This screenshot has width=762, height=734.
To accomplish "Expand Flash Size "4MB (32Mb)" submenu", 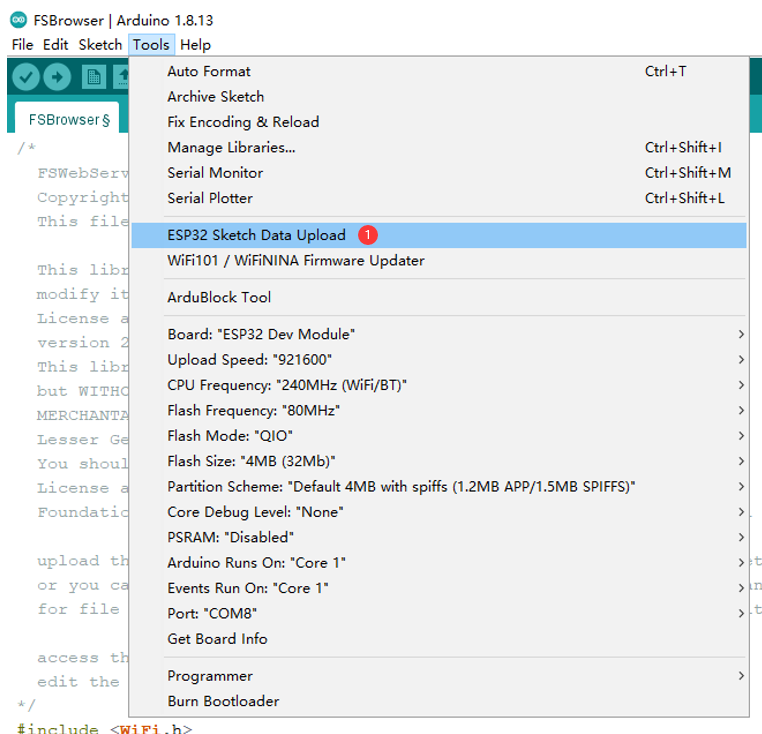I will tap(439, 461).
